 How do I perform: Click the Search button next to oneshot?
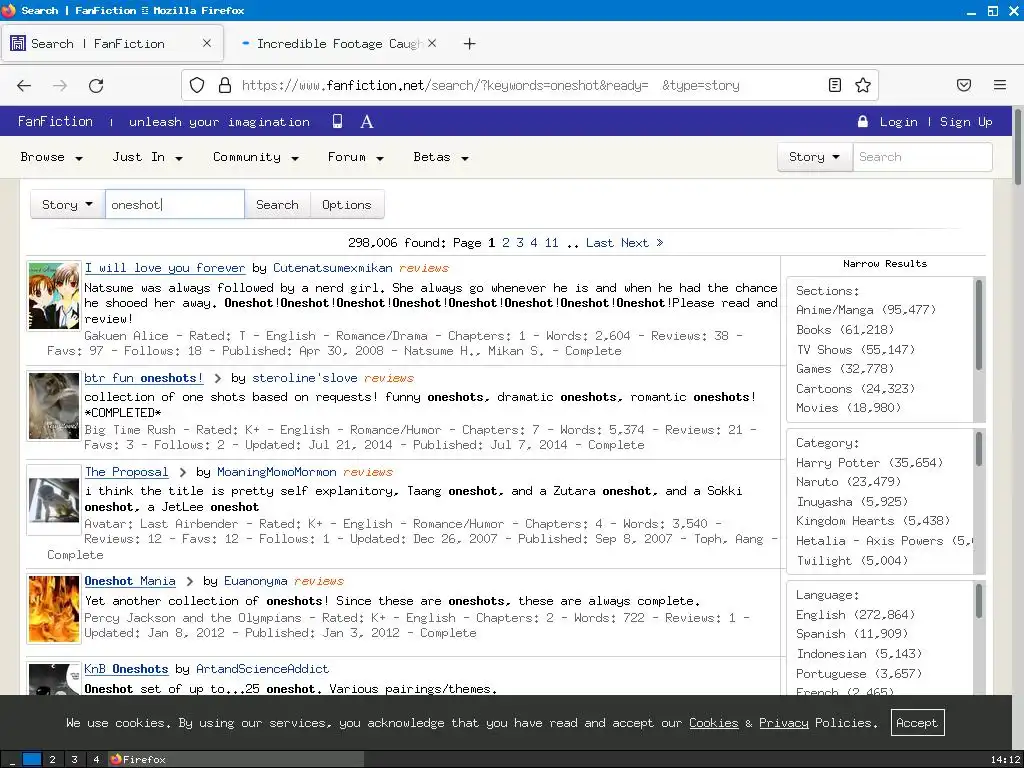[277, 205]
